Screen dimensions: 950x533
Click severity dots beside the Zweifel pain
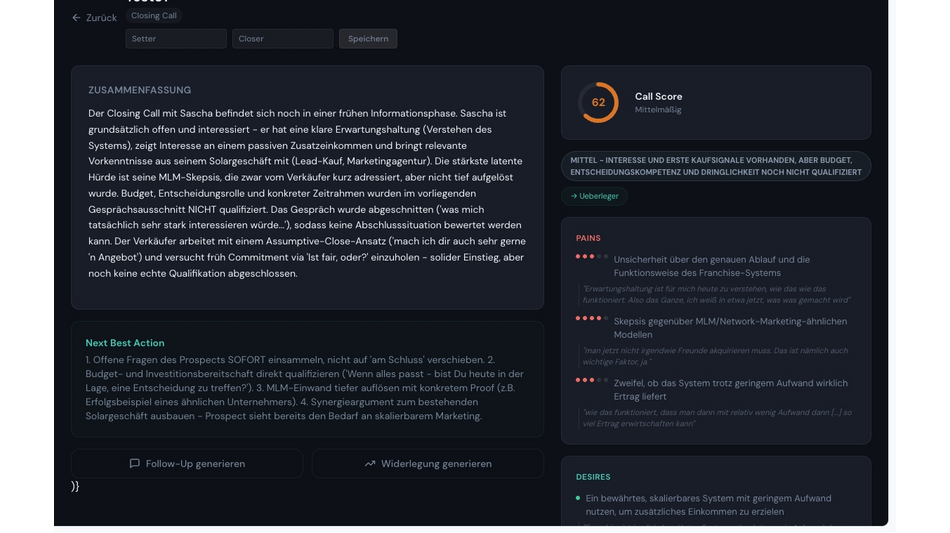point(591,380)
